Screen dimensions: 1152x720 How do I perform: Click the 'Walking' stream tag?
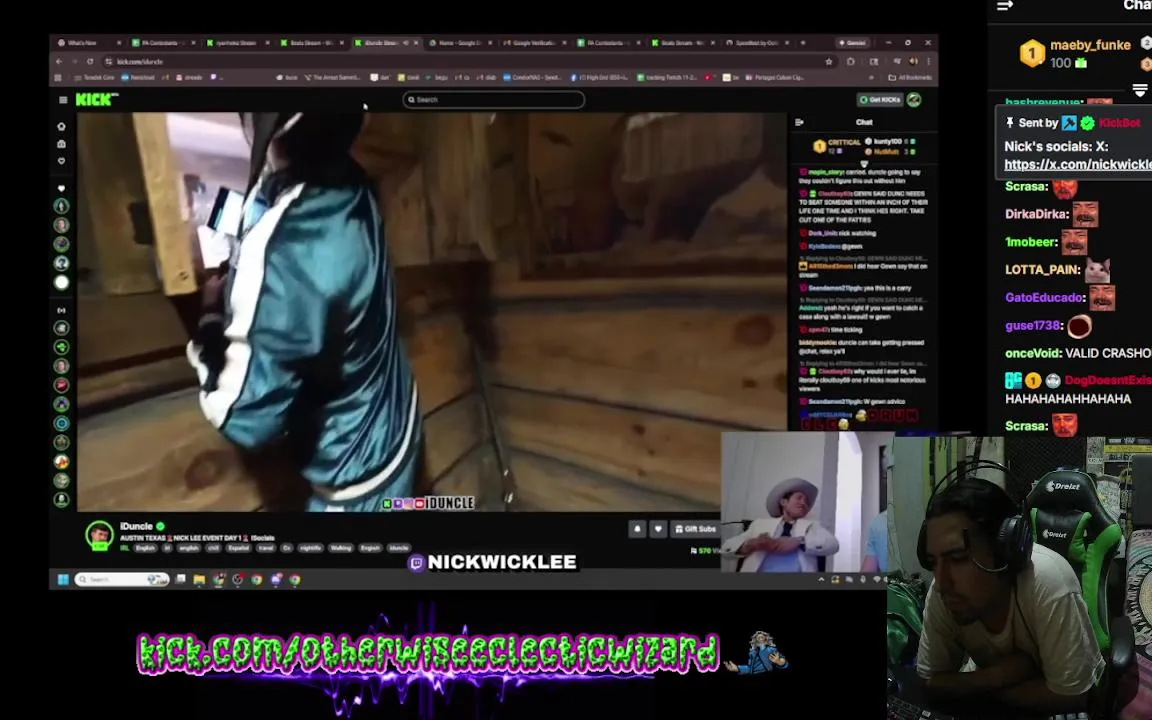[x=340, y=548]
